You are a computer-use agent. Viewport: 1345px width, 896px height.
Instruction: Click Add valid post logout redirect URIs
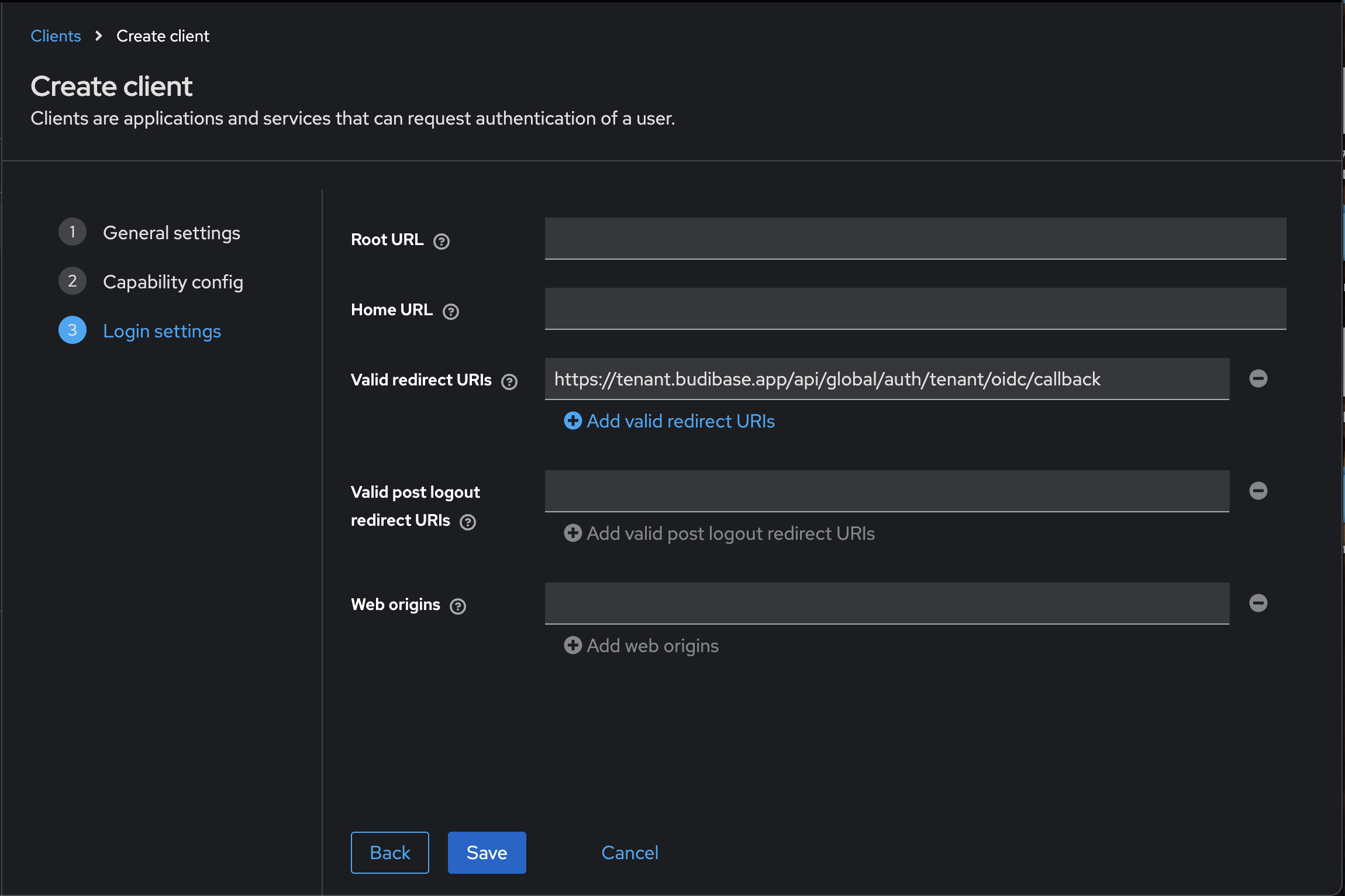coord(719,533)
